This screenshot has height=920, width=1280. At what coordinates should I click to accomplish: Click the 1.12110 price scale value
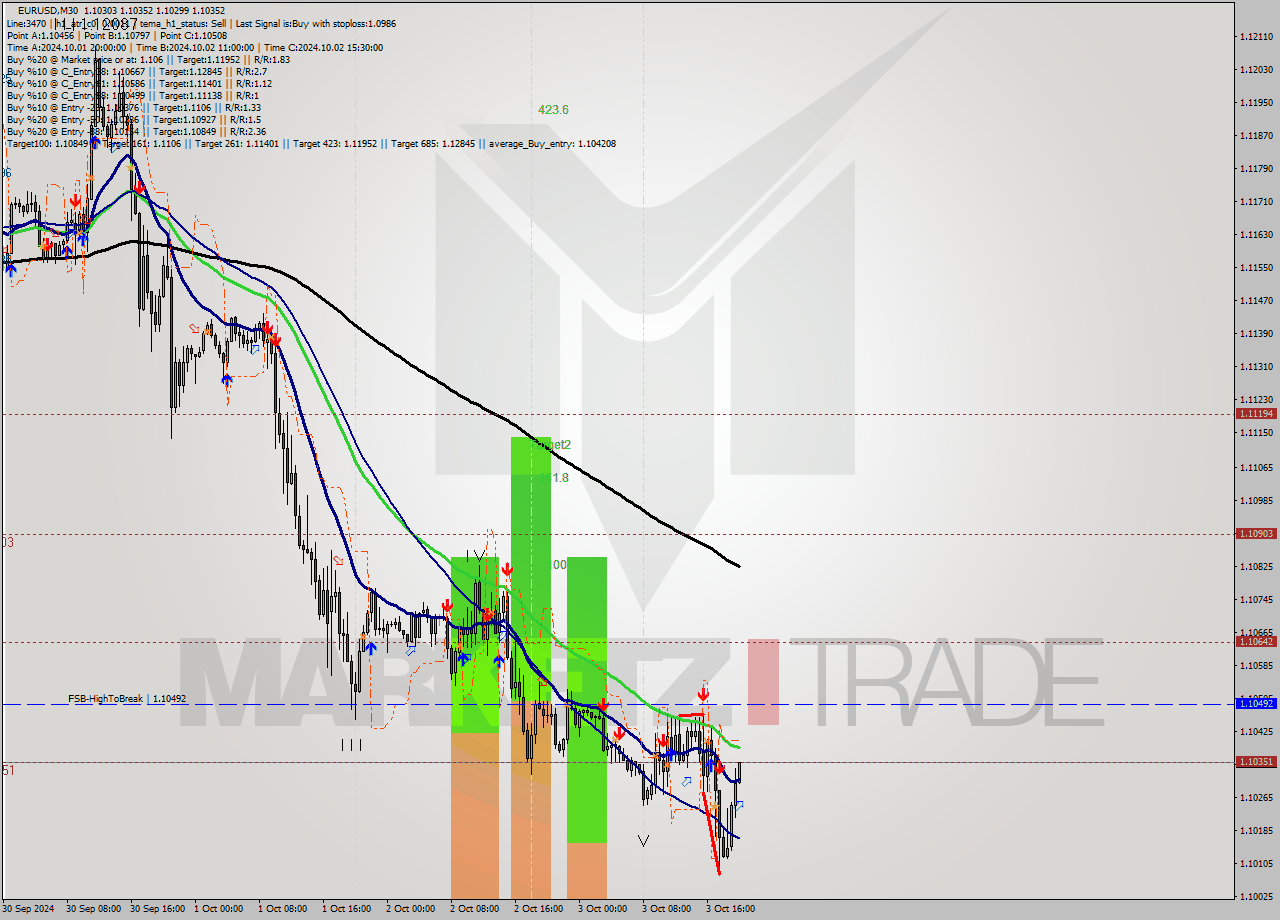(x=1256, y=36)
